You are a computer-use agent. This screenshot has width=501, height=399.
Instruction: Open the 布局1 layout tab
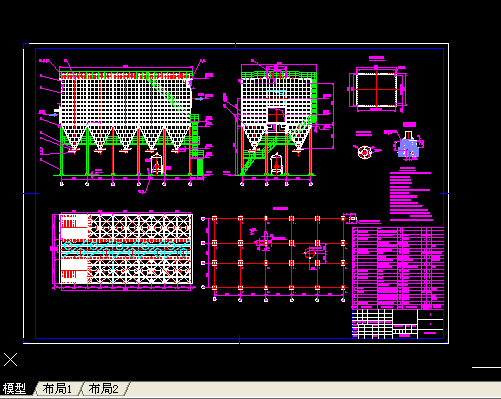coord(57,389)
